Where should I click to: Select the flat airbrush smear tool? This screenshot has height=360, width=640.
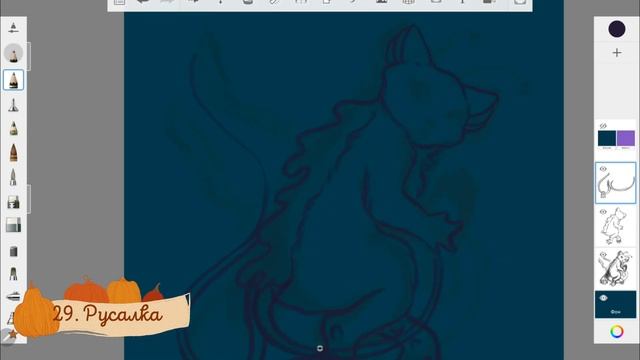13,296
